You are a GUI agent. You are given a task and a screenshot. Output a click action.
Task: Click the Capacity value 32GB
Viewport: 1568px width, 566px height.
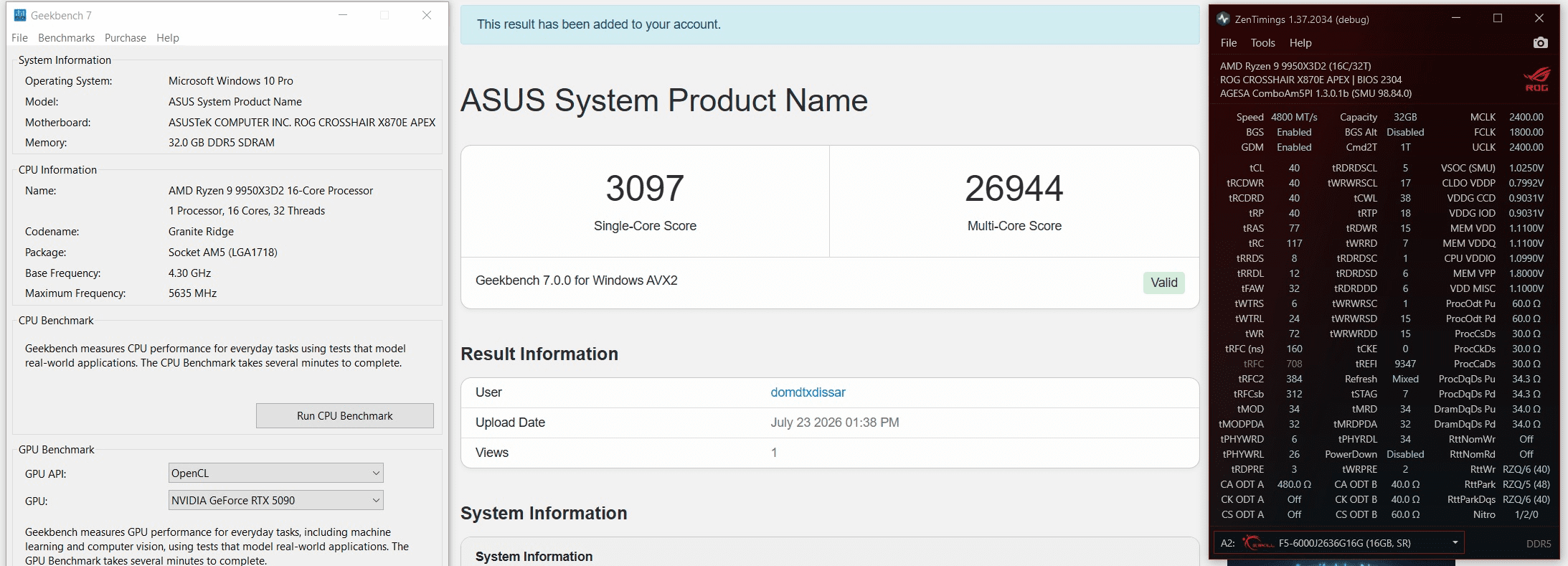pos(1405,117)
